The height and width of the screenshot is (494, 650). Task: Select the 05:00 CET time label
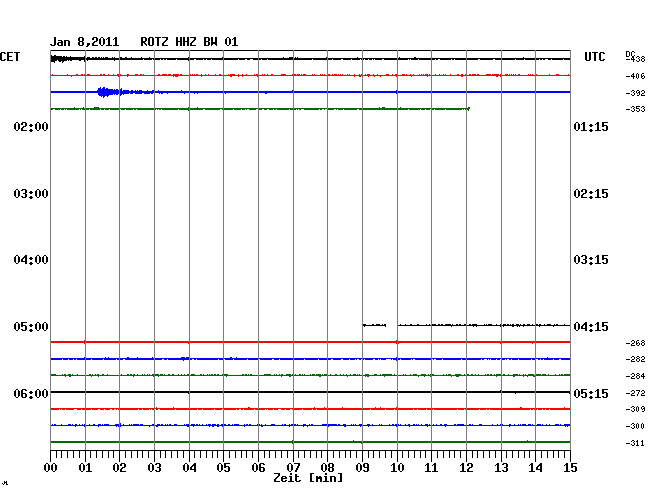point(31,327)
